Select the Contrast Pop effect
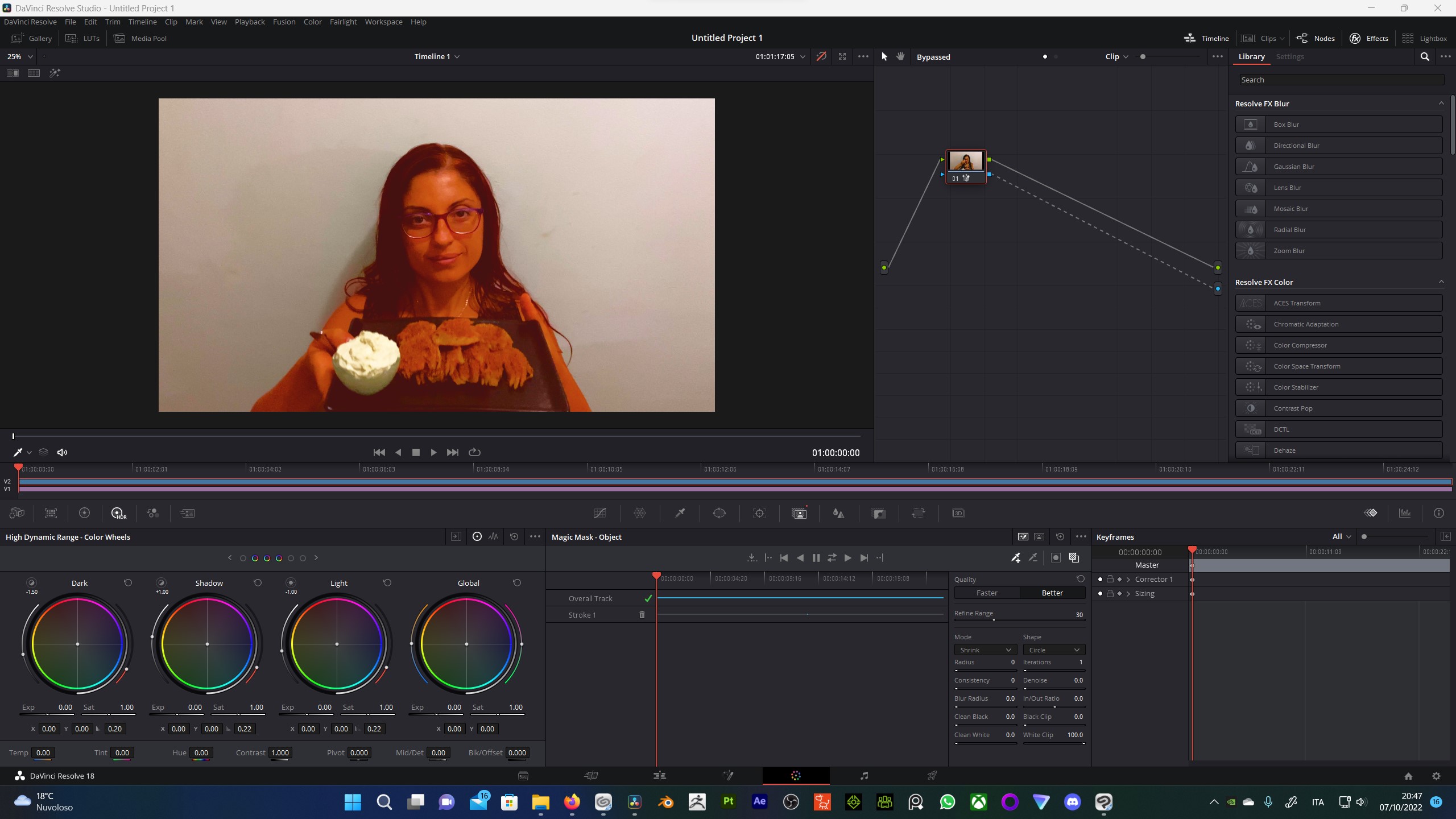The image size is (1456, 819). click(1339, 408)
